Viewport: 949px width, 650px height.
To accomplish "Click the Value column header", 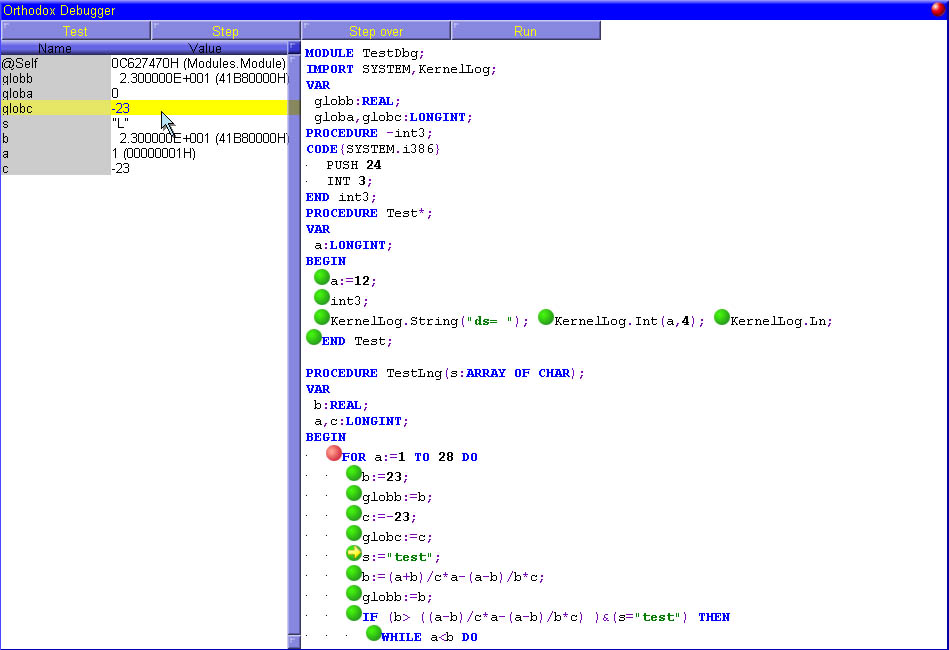I will pos(205,48).
